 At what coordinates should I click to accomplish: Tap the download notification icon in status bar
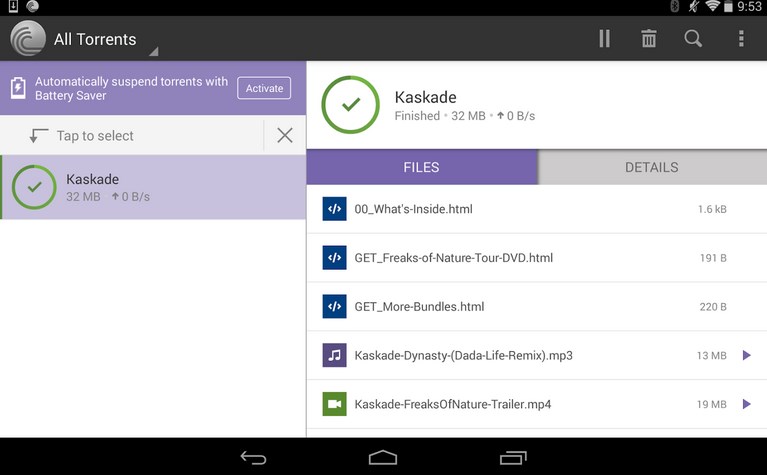pyautogui.click(x=13, y=6)
